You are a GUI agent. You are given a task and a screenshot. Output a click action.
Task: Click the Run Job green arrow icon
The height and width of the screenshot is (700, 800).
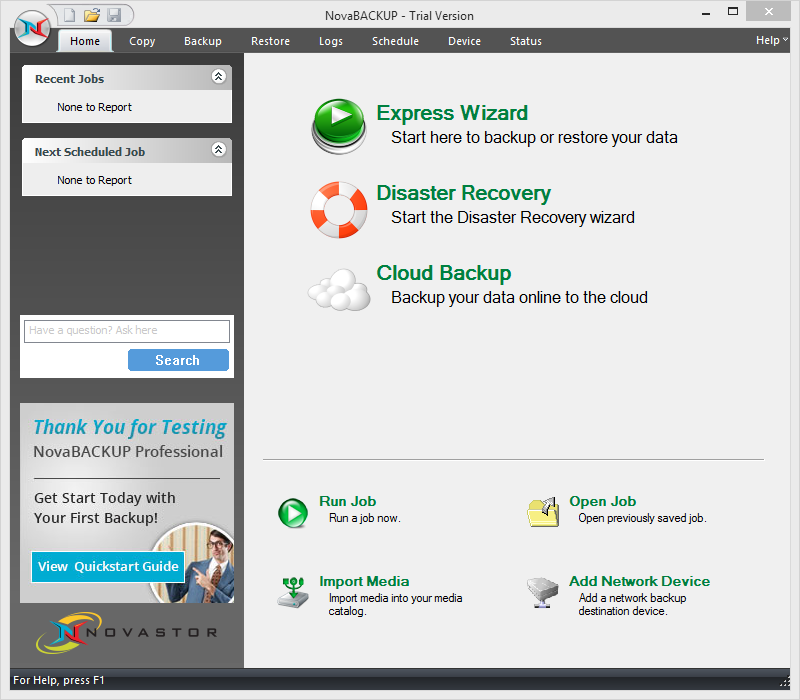coord(293,513)
